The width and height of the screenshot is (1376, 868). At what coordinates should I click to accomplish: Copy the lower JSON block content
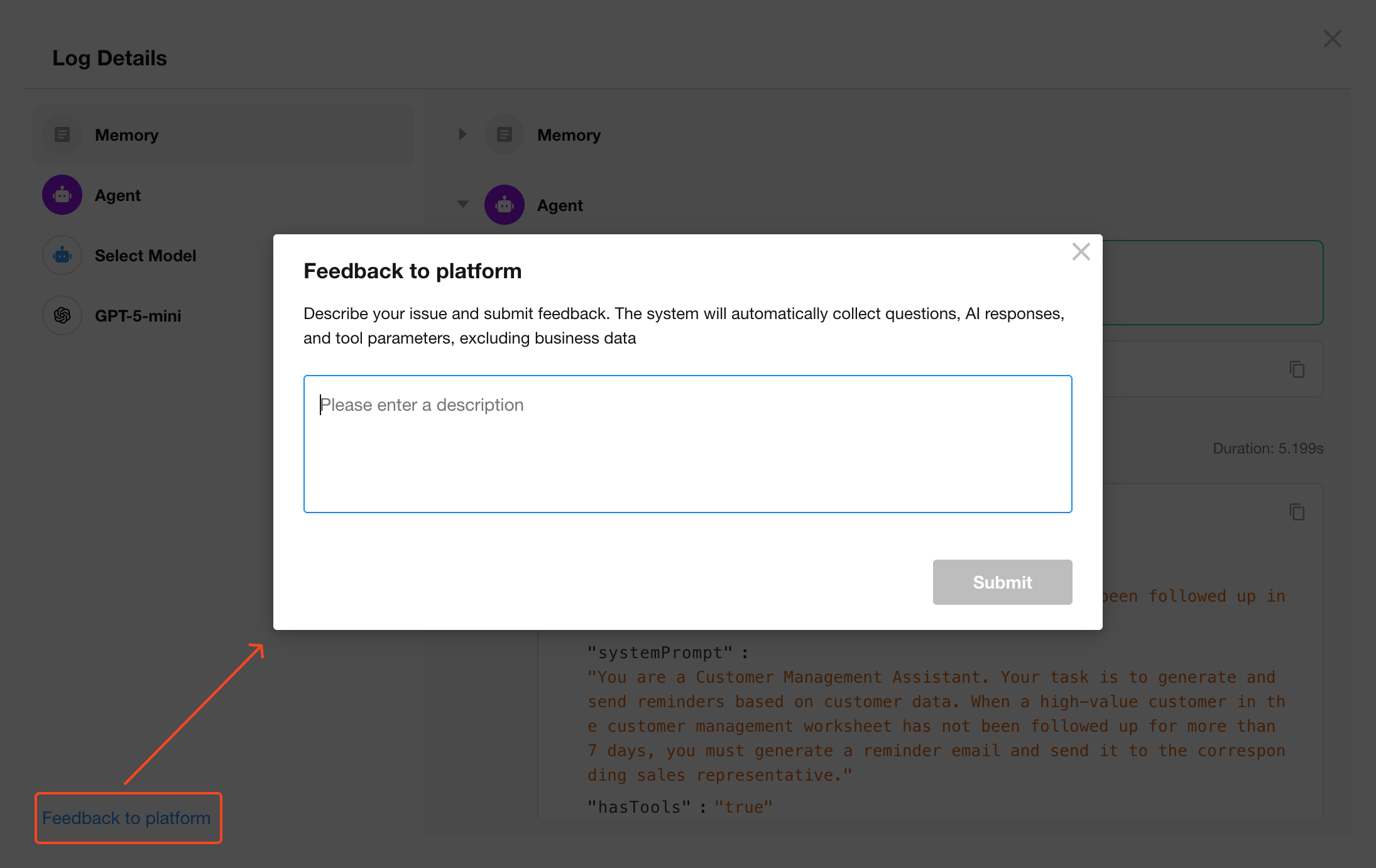coord(1297,512)
